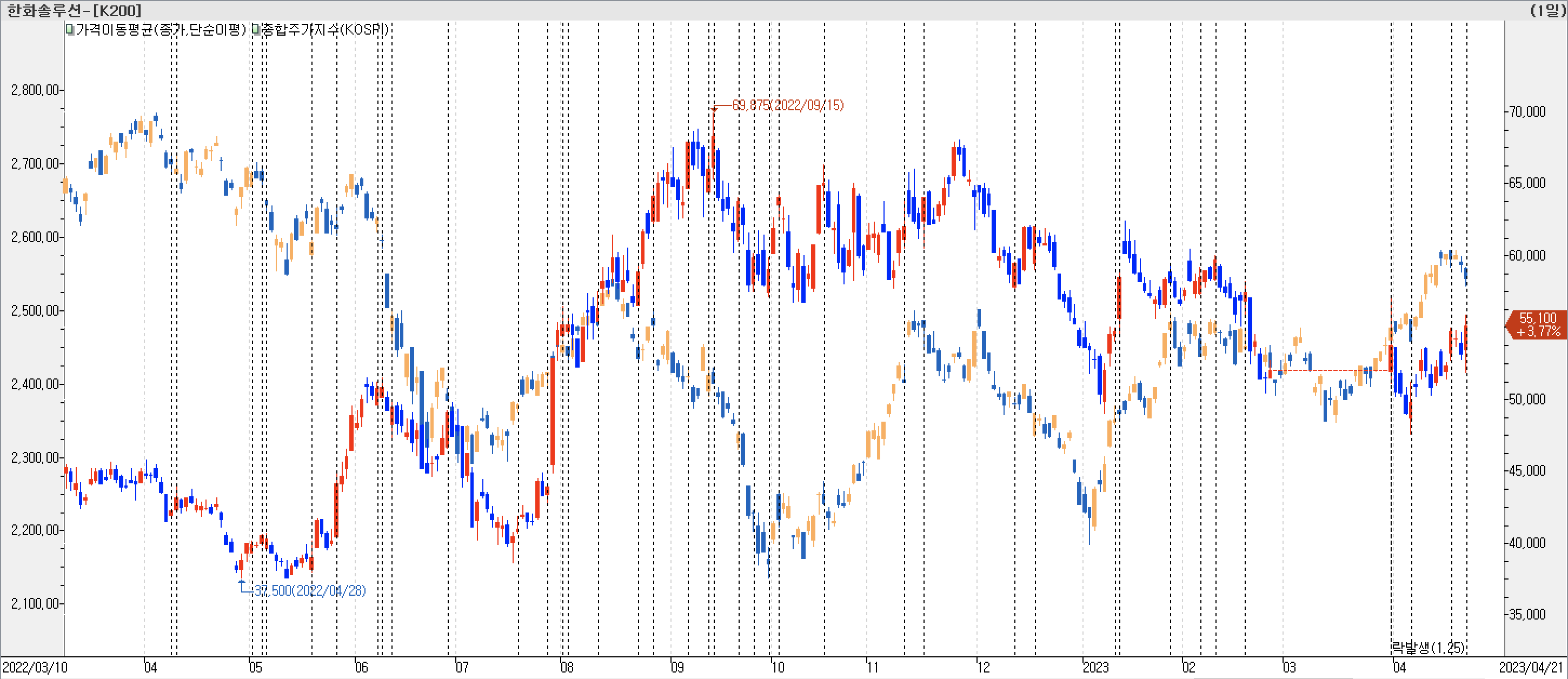This screenshot has height=679, width=1568.
Task: Click the (1일) period indicator
Action: pyautogui.click(x=1547, y=10)
